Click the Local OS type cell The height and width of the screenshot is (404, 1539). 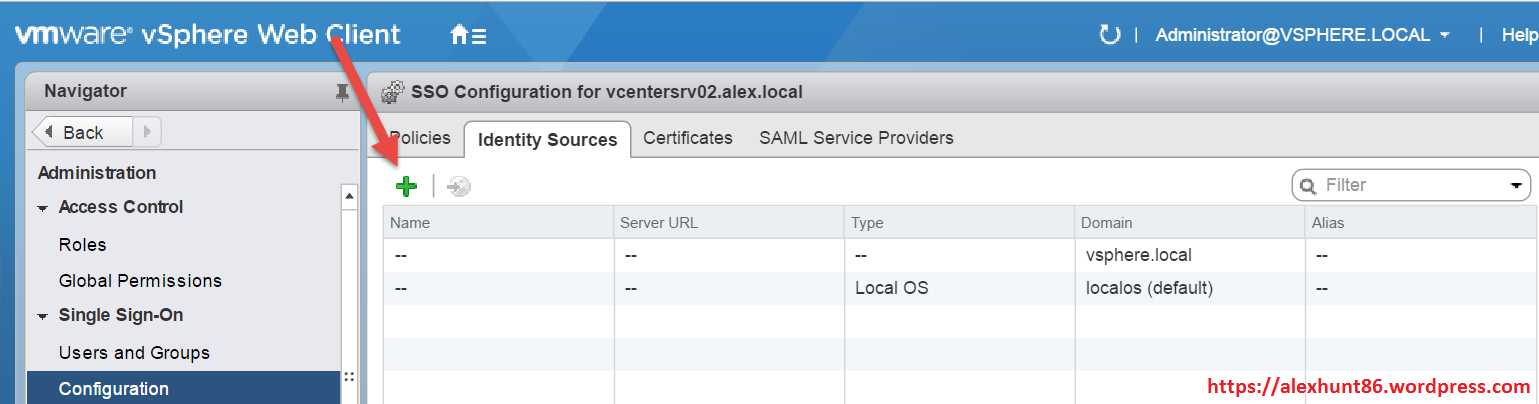click(x=960, y=288)
